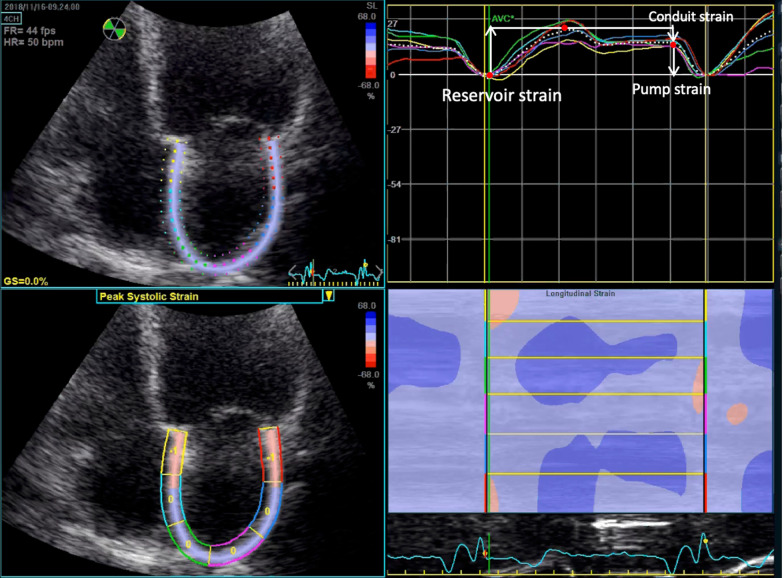This screenshot has width=784, height=578.
Task: Click the upper strain color scale bar
Action: (369, 47)
